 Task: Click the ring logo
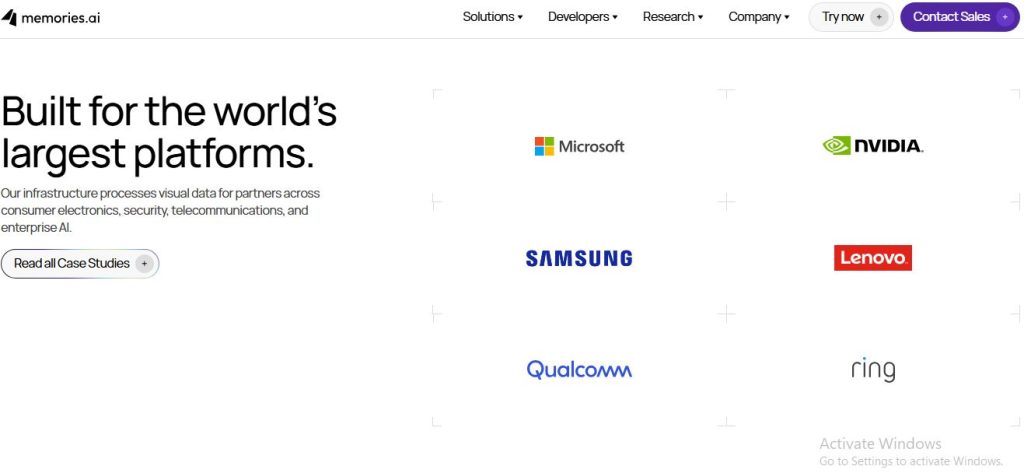point(873,370)
